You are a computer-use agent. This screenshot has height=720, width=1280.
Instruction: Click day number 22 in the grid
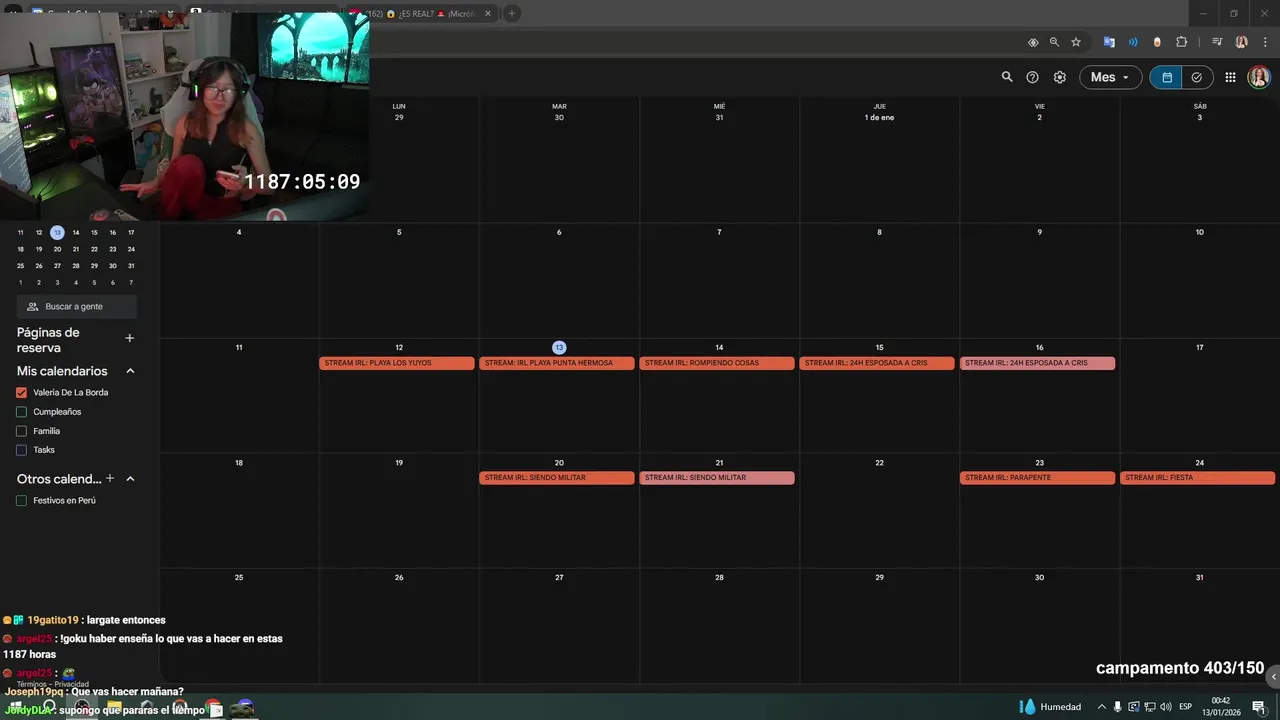click(879, 462)
